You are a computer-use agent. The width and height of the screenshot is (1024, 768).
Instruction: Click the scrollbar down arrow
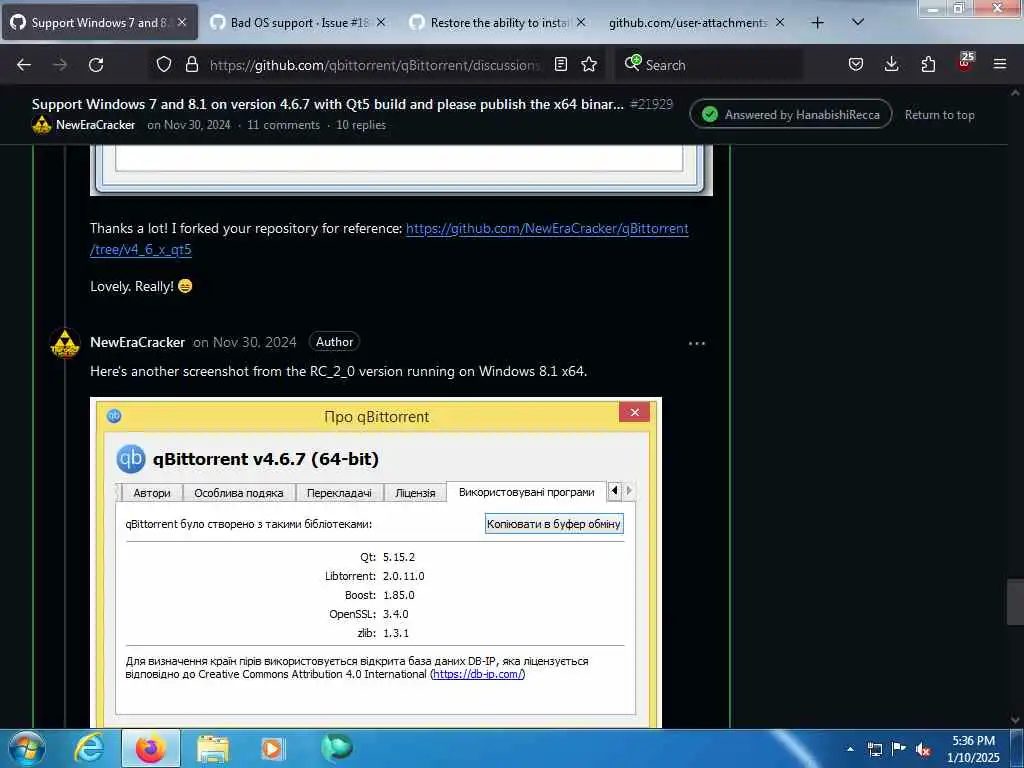[1015, 720]
